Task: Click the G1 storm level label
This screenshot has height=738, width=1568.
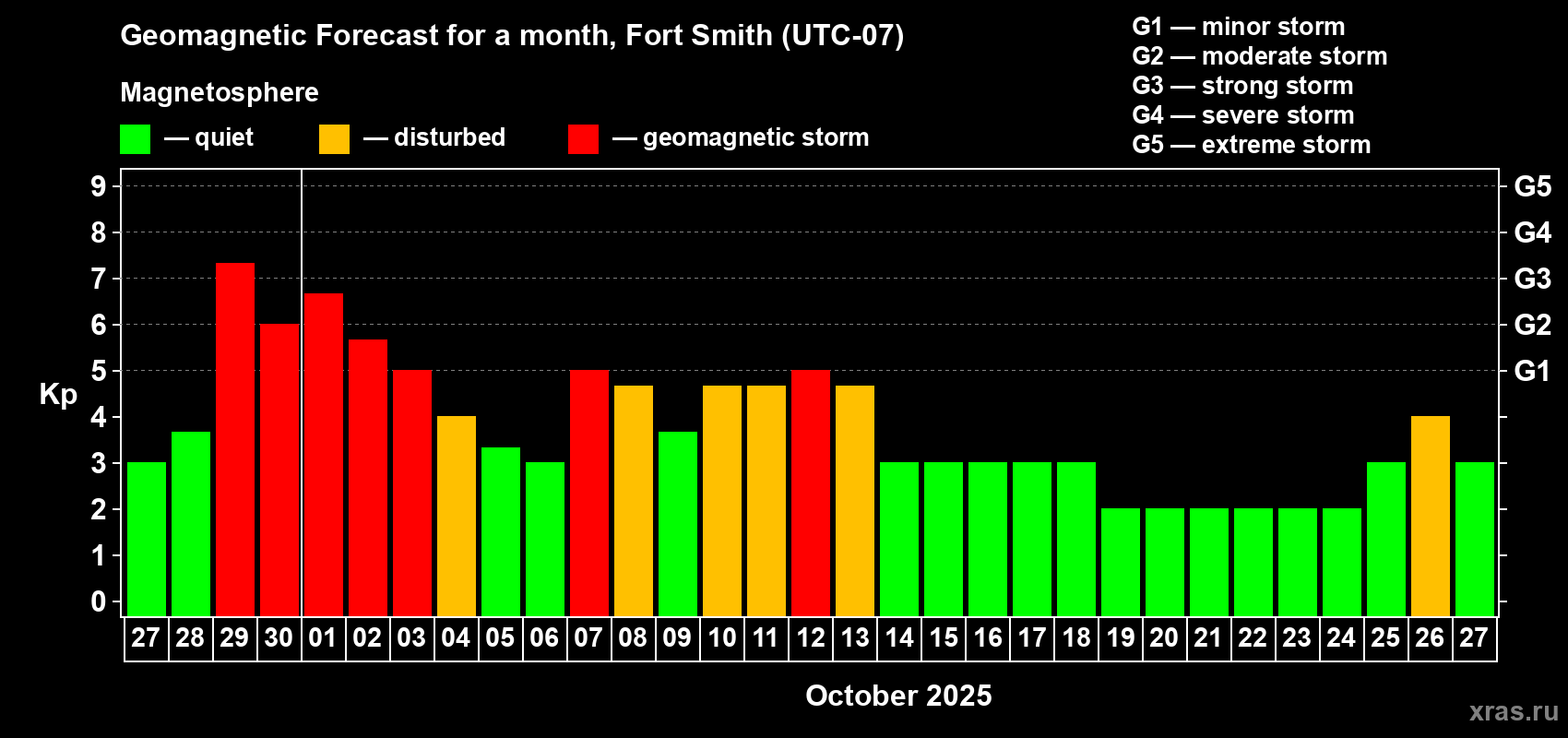Action: tap(1532, 371)
